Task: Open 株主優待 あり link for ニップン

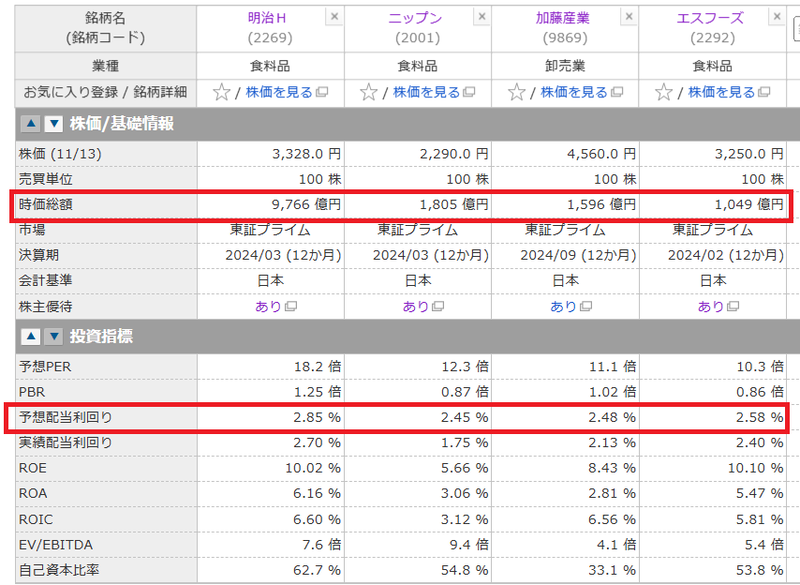Action: click(416, 307)
